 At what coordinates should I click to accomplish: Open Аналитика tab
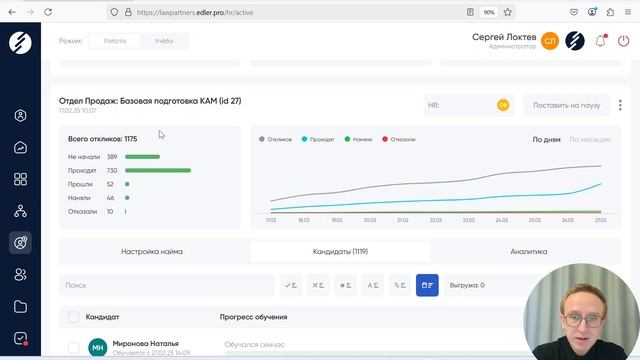click(529, 251)
